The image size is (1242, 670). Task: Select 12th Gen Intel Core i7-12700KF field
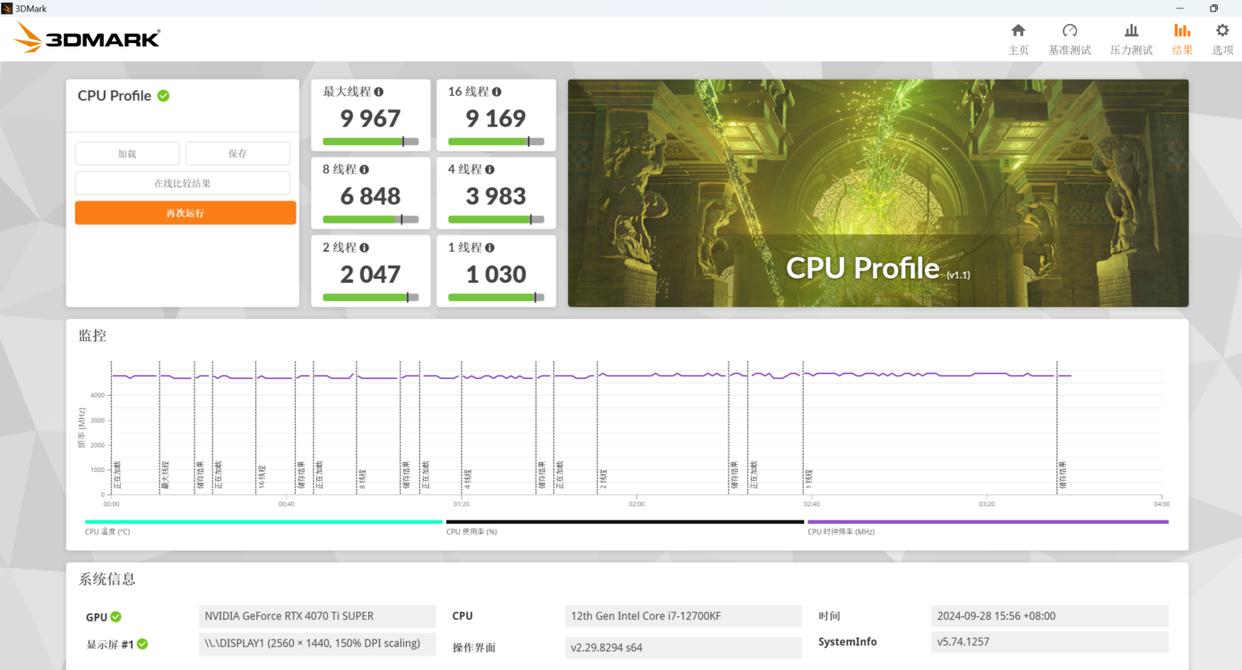tap(683, 616)
